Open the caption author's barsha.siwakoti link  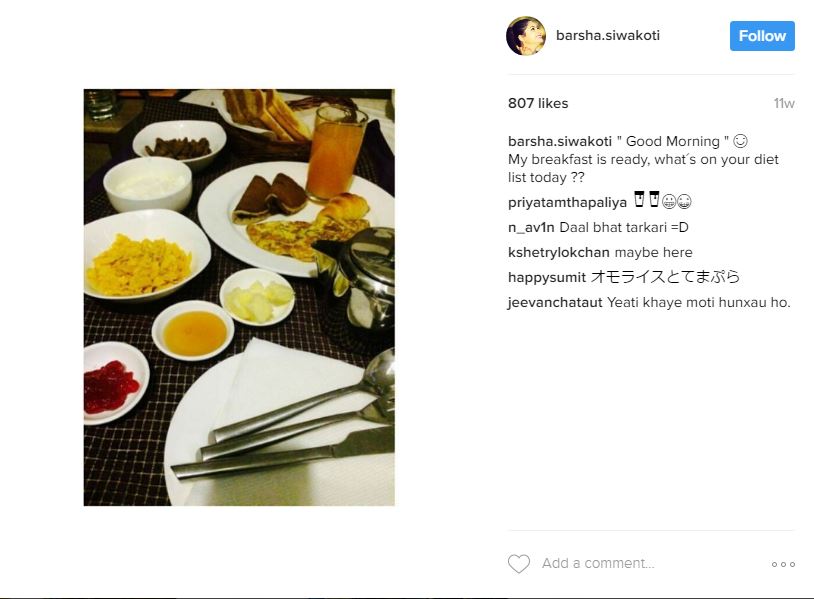(560, 141)
